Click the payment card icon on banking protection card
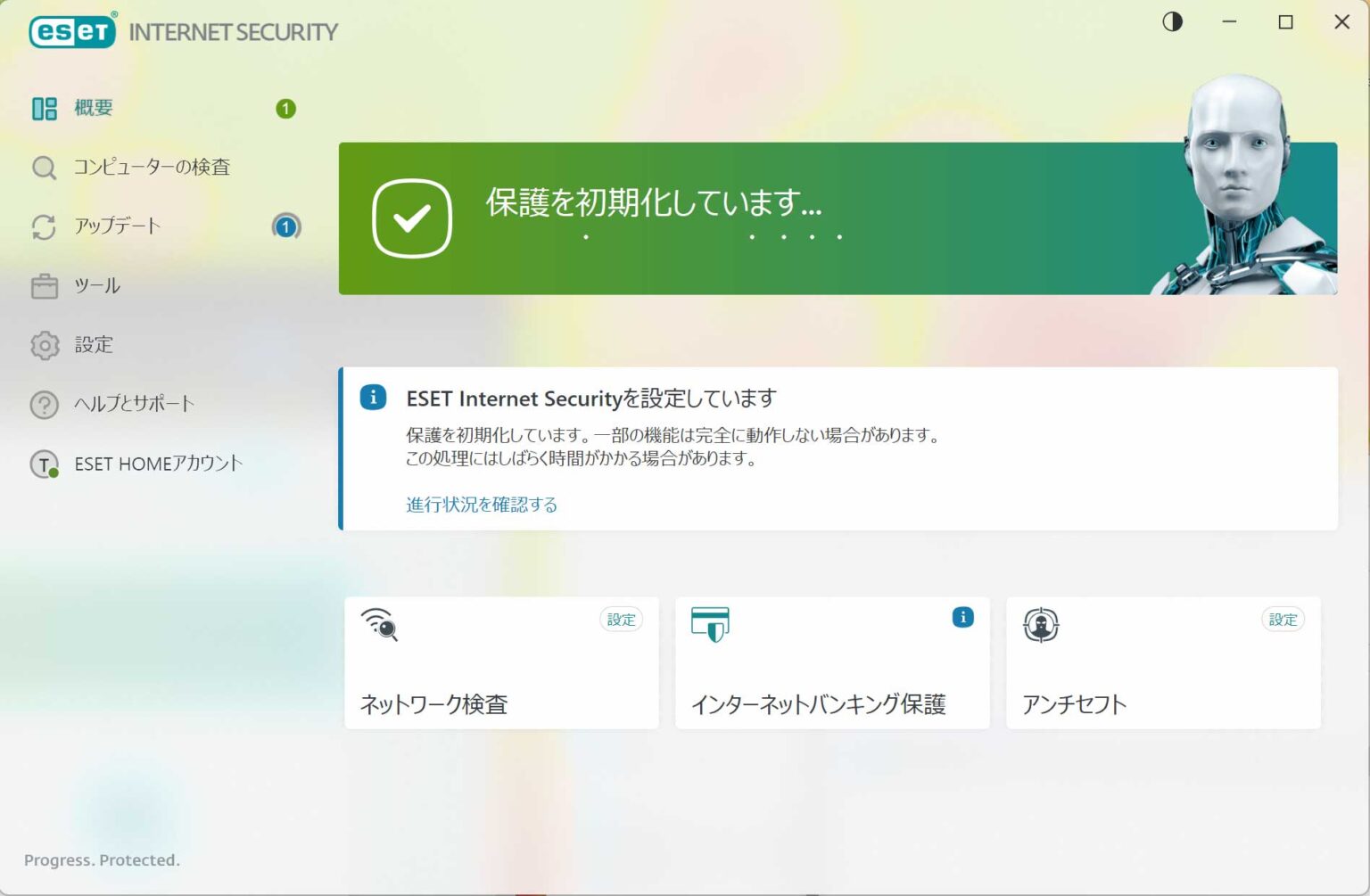This screenshot has width=1370, height=896. coord(710,625)
